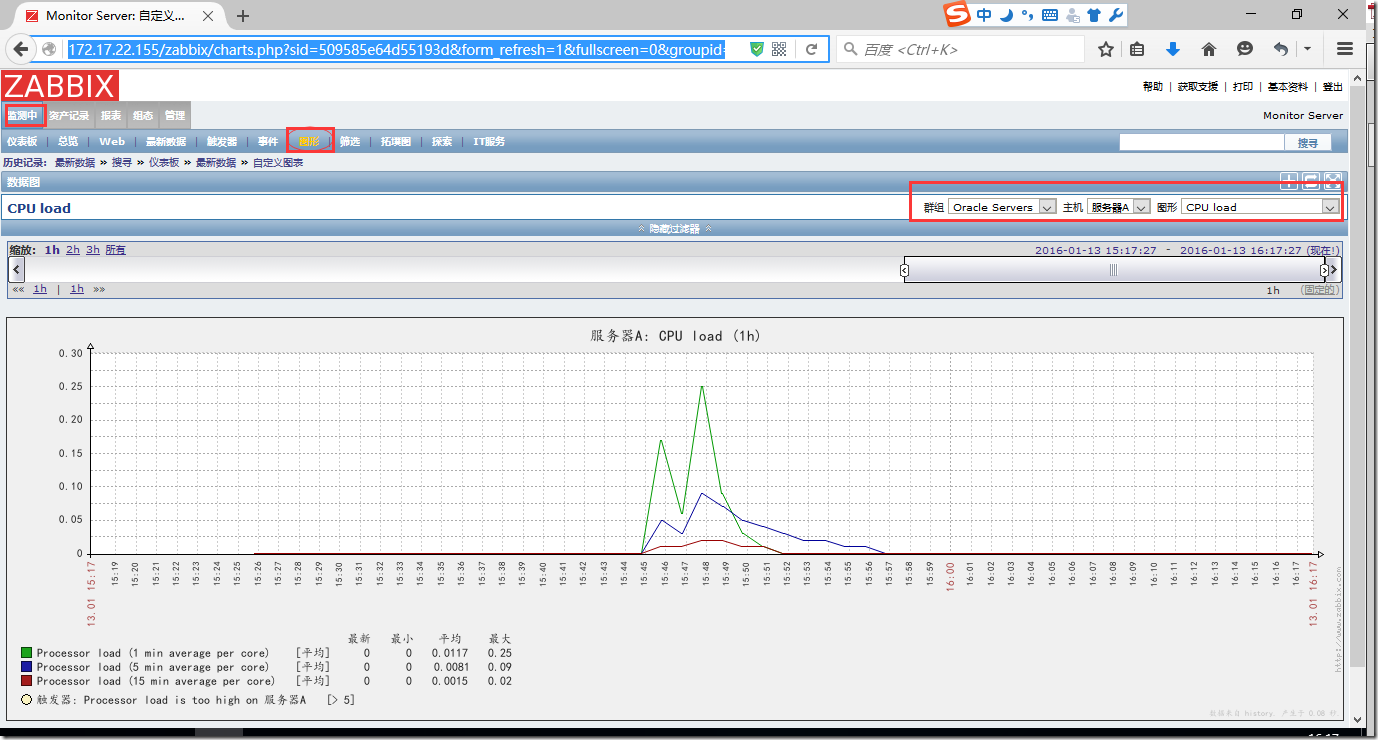Open Sogou skin shirt icon
The width and height of the screenshot is (1378, 740).
(x=1094, y=15)
